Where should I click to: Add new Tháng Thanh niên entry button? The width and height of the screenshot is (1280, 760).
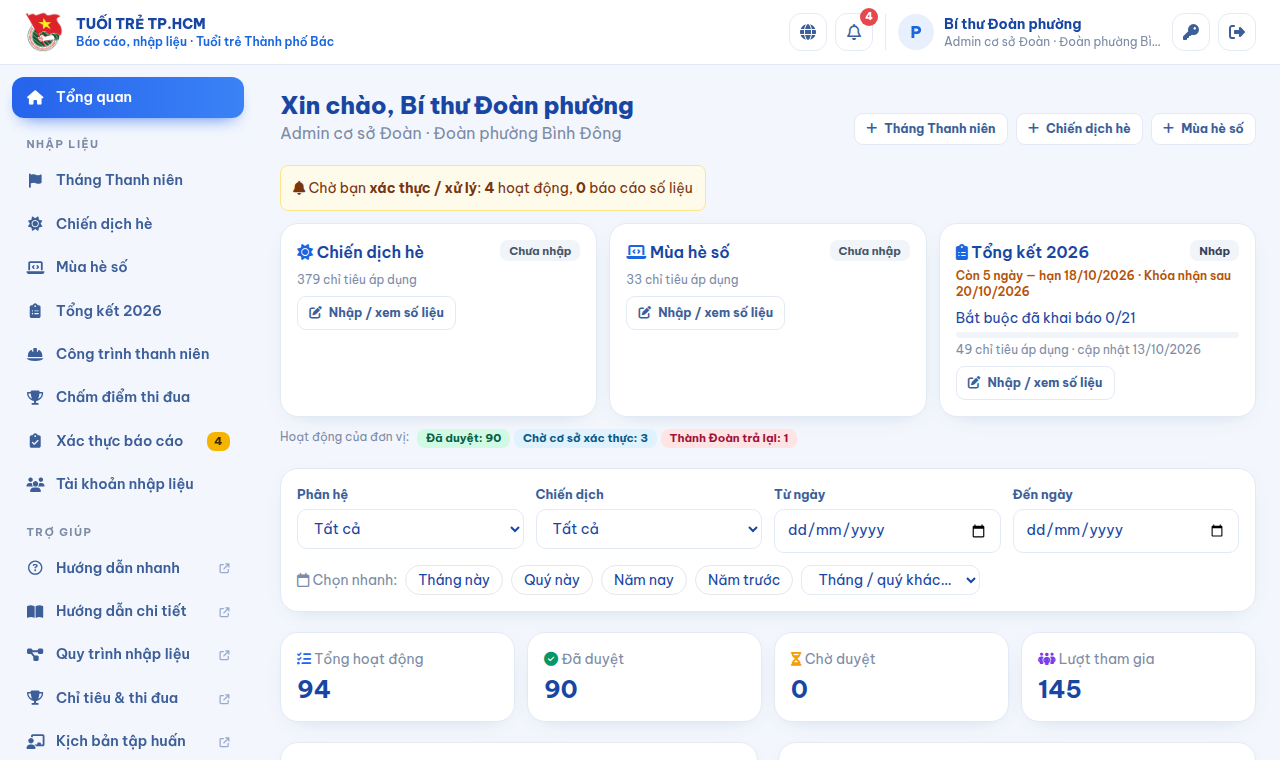931,129
